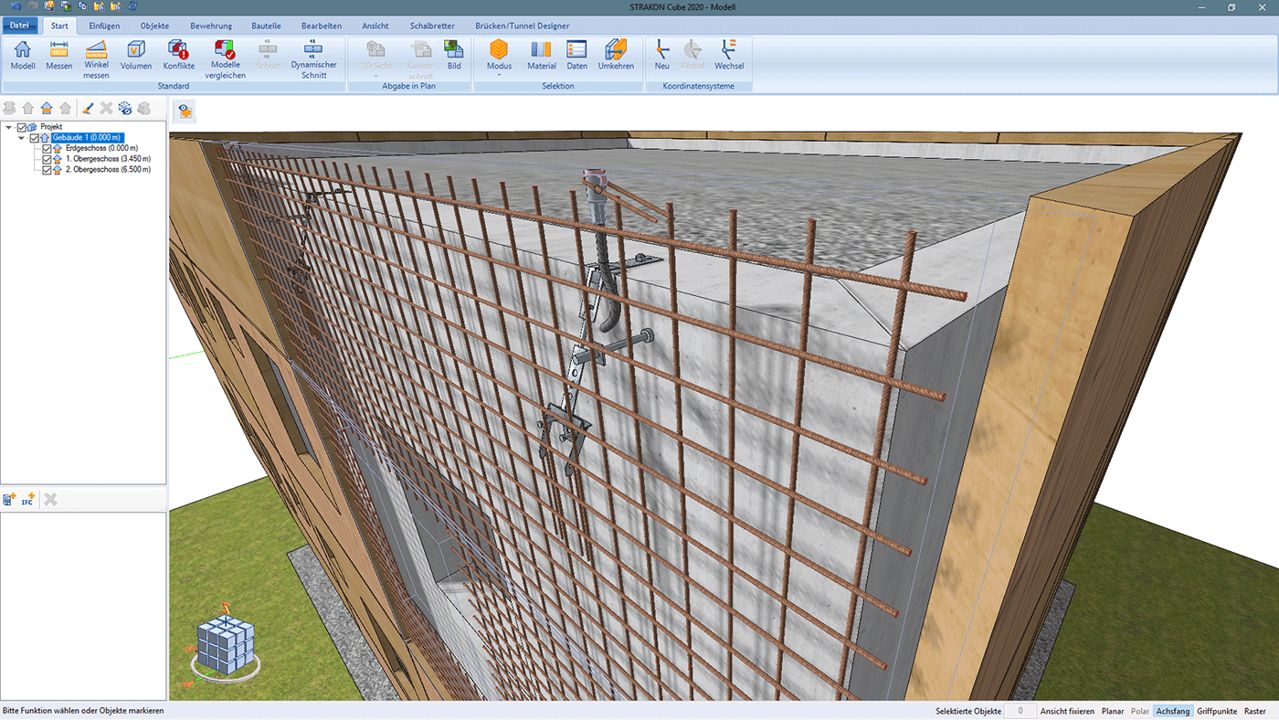Click the Umkehren selection icon
1279x720 pixels.
tap(616, 54)
